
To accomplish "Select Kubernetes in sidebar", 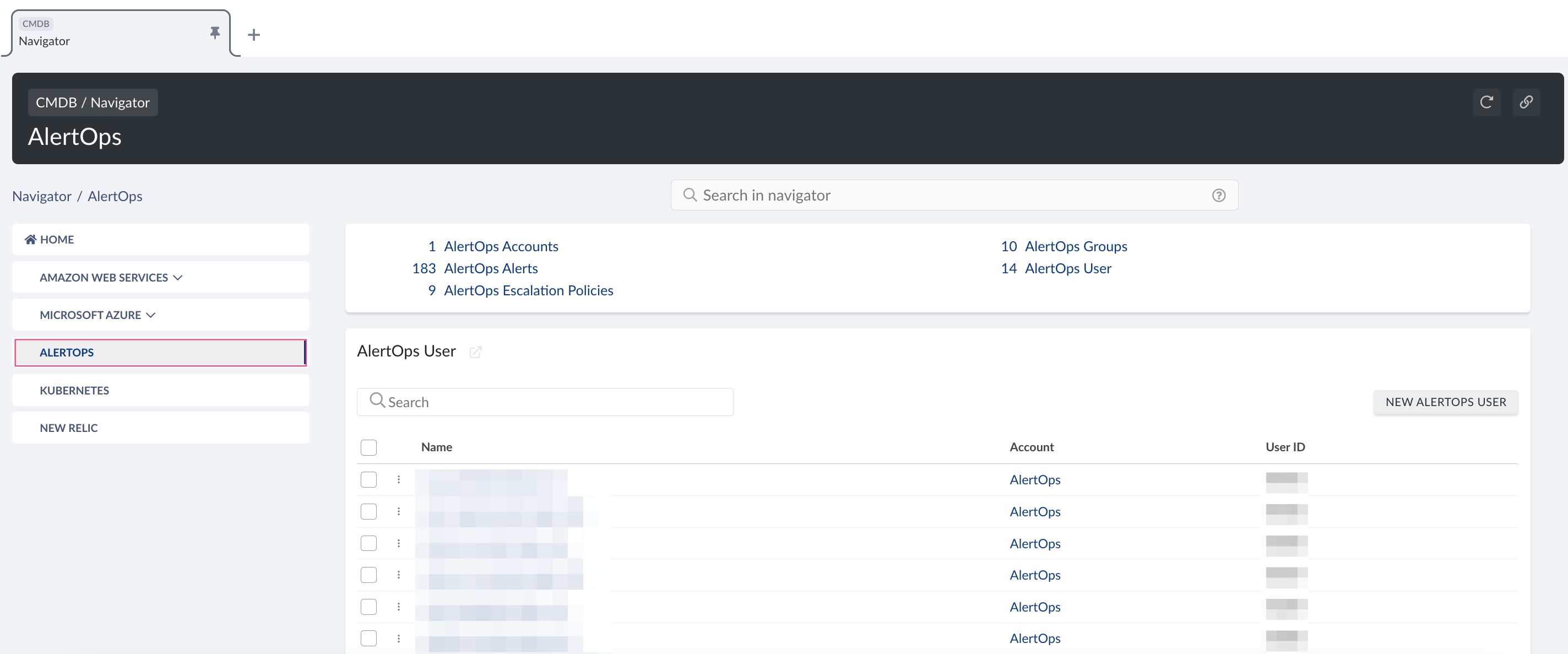I will pyautogui.click(x=161, y=390).
